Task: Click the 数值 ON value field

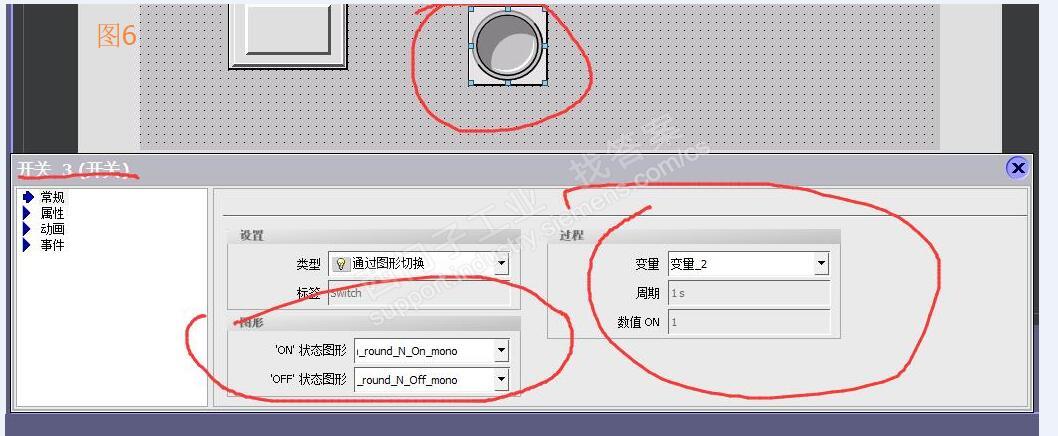Action: (749, 322)
